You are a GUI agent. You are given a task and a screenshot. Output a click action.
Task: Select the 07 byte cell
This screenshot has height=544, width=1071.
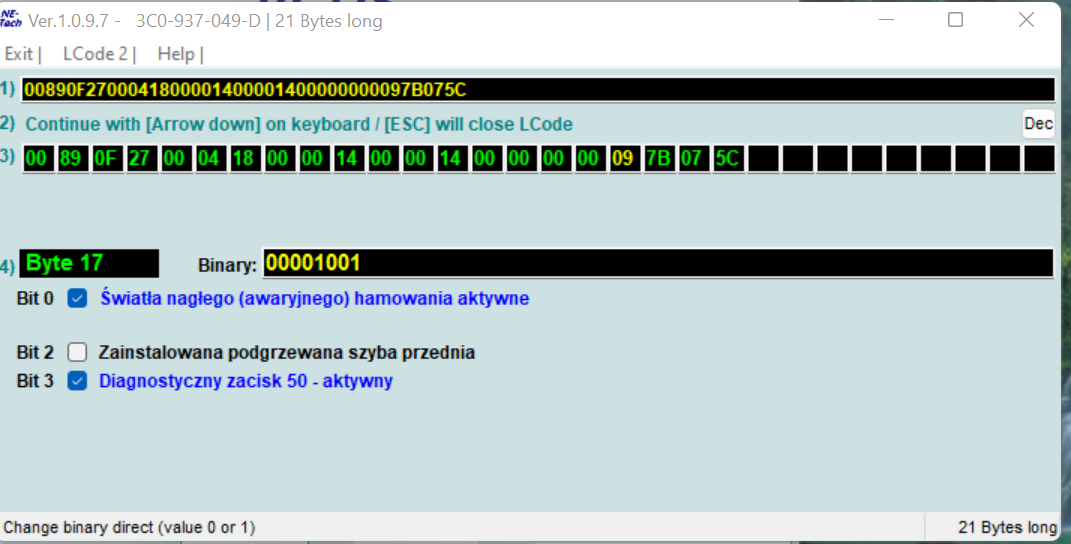tap(695, 159)
